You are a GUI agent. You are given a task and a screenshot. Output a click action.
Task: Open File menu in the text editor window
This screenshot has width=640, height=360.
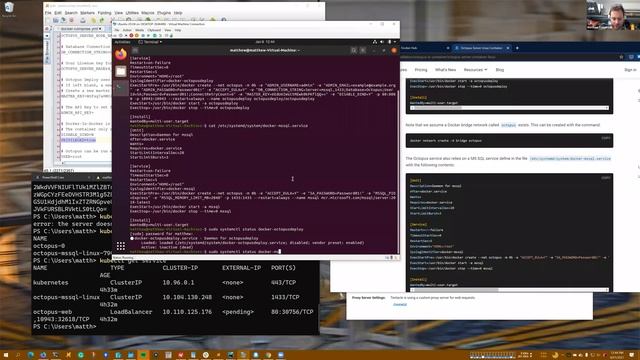coord(48,13)
